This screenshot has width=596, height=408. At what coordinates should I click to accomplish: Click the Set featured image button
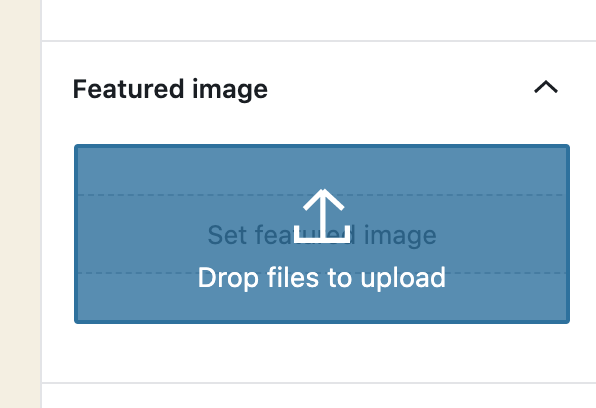322,234
